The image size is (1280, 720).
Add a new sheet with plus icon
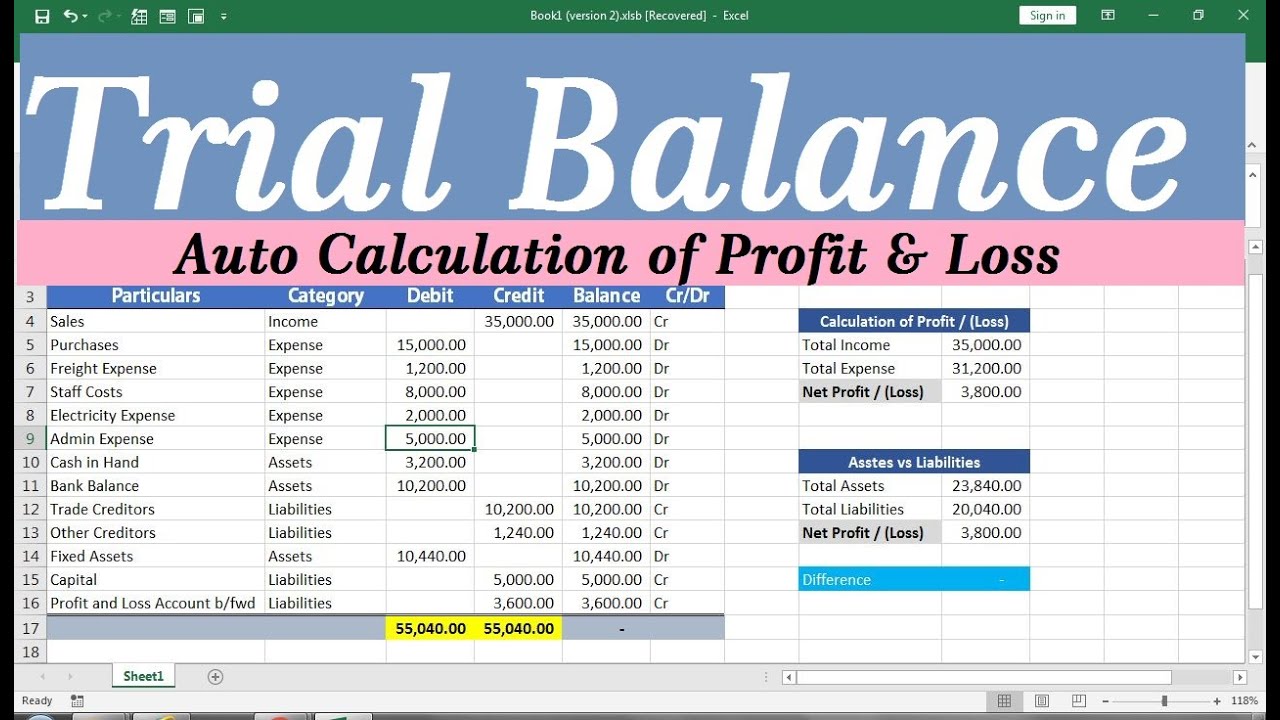point(215,677)
